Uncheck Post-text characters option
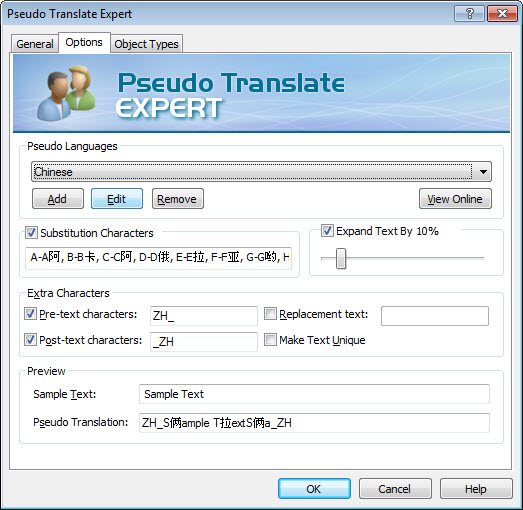The width and height of the screenshot is (523, 510). coord(30,340)
